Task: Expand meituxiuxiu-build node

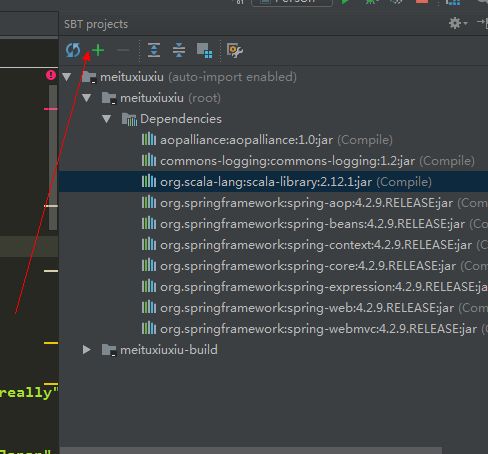Action: click(x=87, y=350)
